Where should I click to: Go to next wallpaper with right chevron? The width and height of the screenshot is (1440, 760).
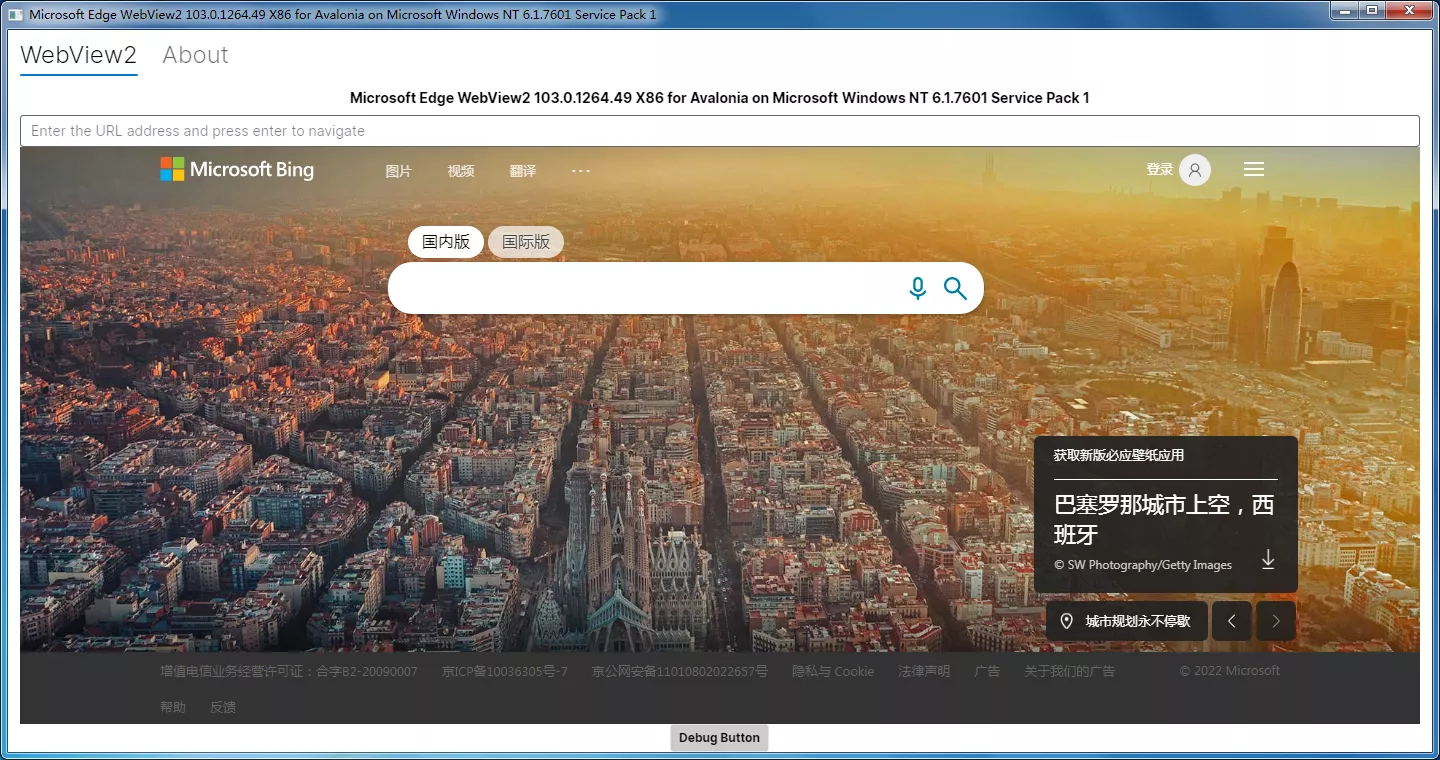[x=1276, y=621]
